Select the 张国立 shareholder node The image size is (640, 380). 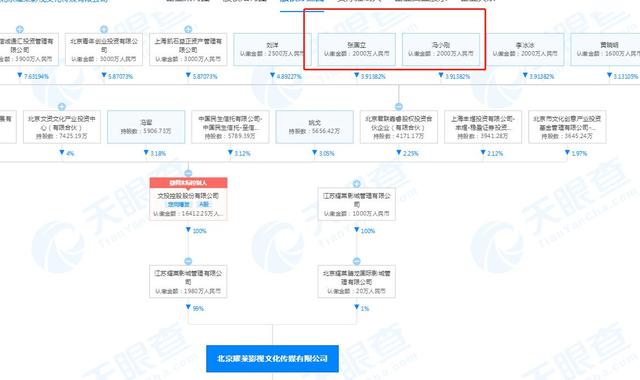(357, 49)
